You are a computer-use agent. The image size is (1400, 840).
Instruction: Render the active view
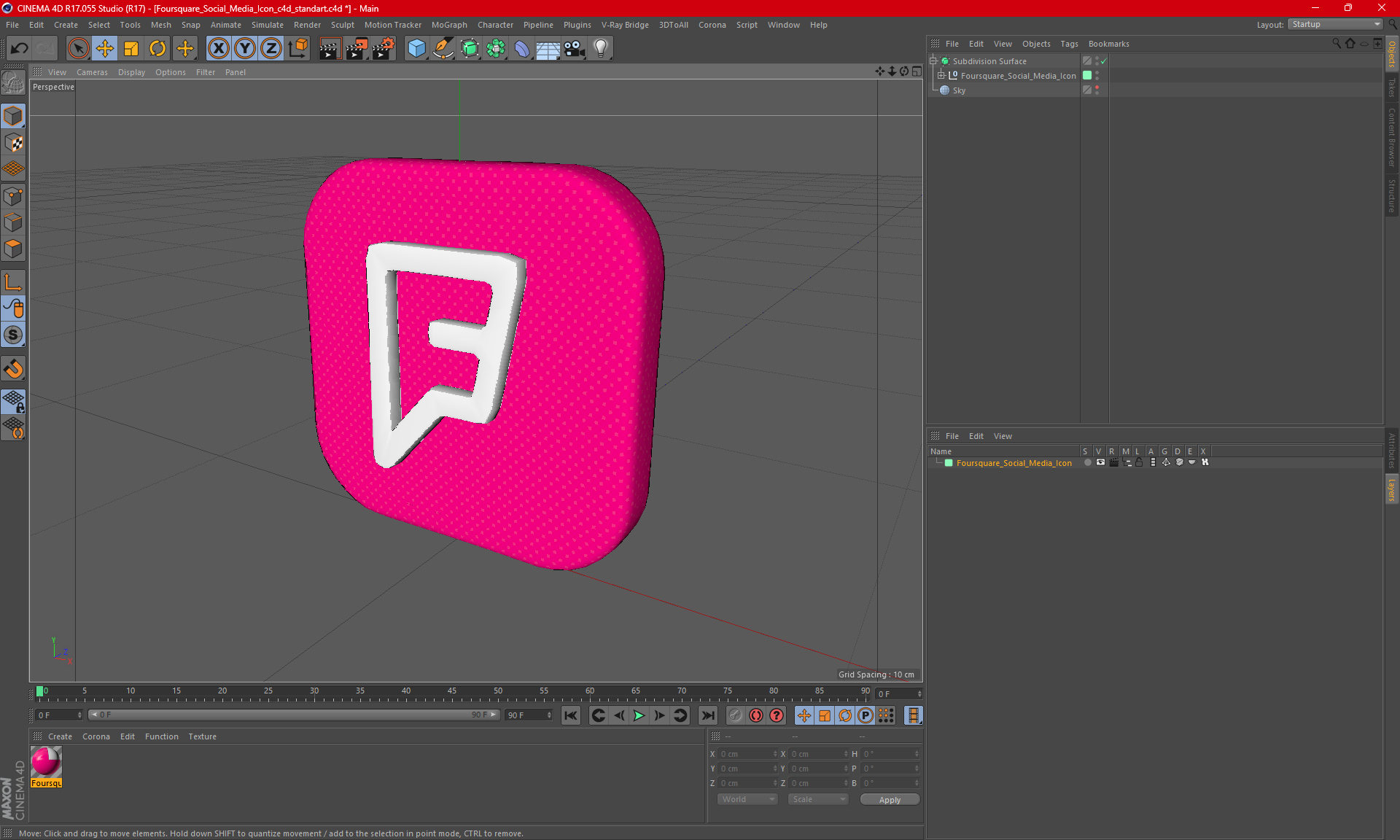coord(330,49)
